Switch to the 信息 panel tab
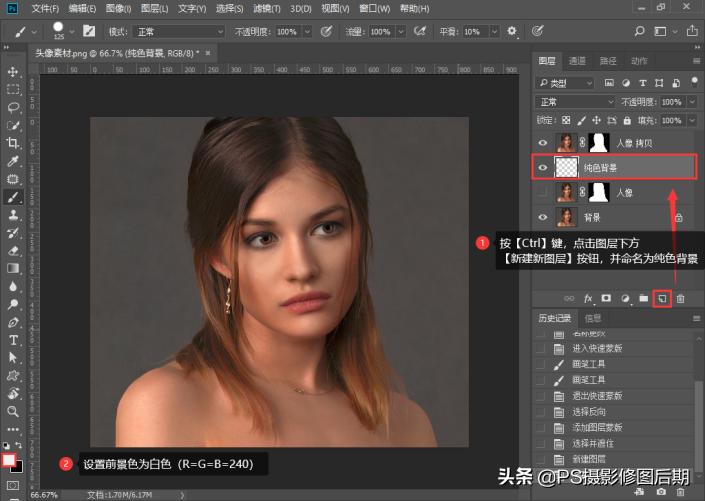The height and width of the screenshot is (501, 705). click(593, 319)
